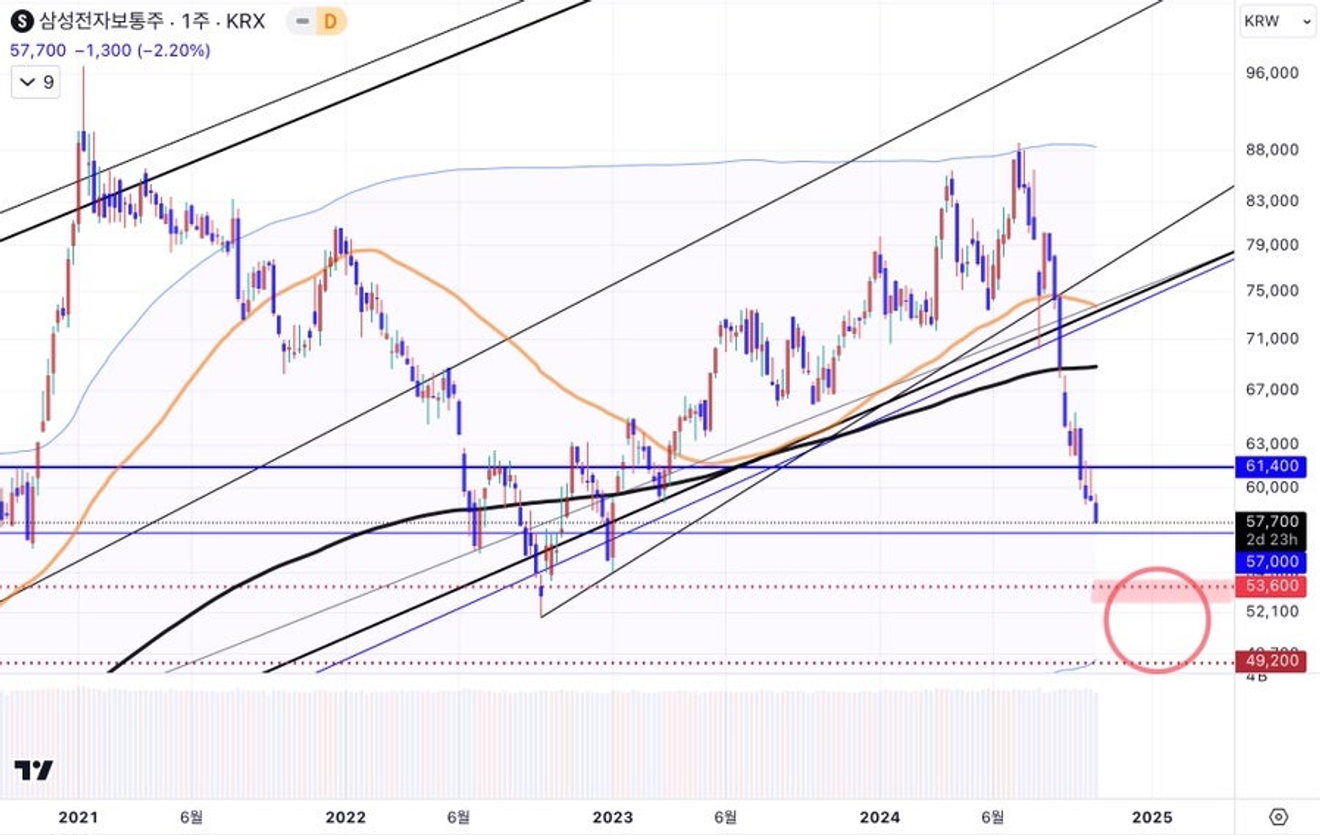
Task: Click the 96,000 price axis value
Action: pyautogui.click(x=1270, y=73)
